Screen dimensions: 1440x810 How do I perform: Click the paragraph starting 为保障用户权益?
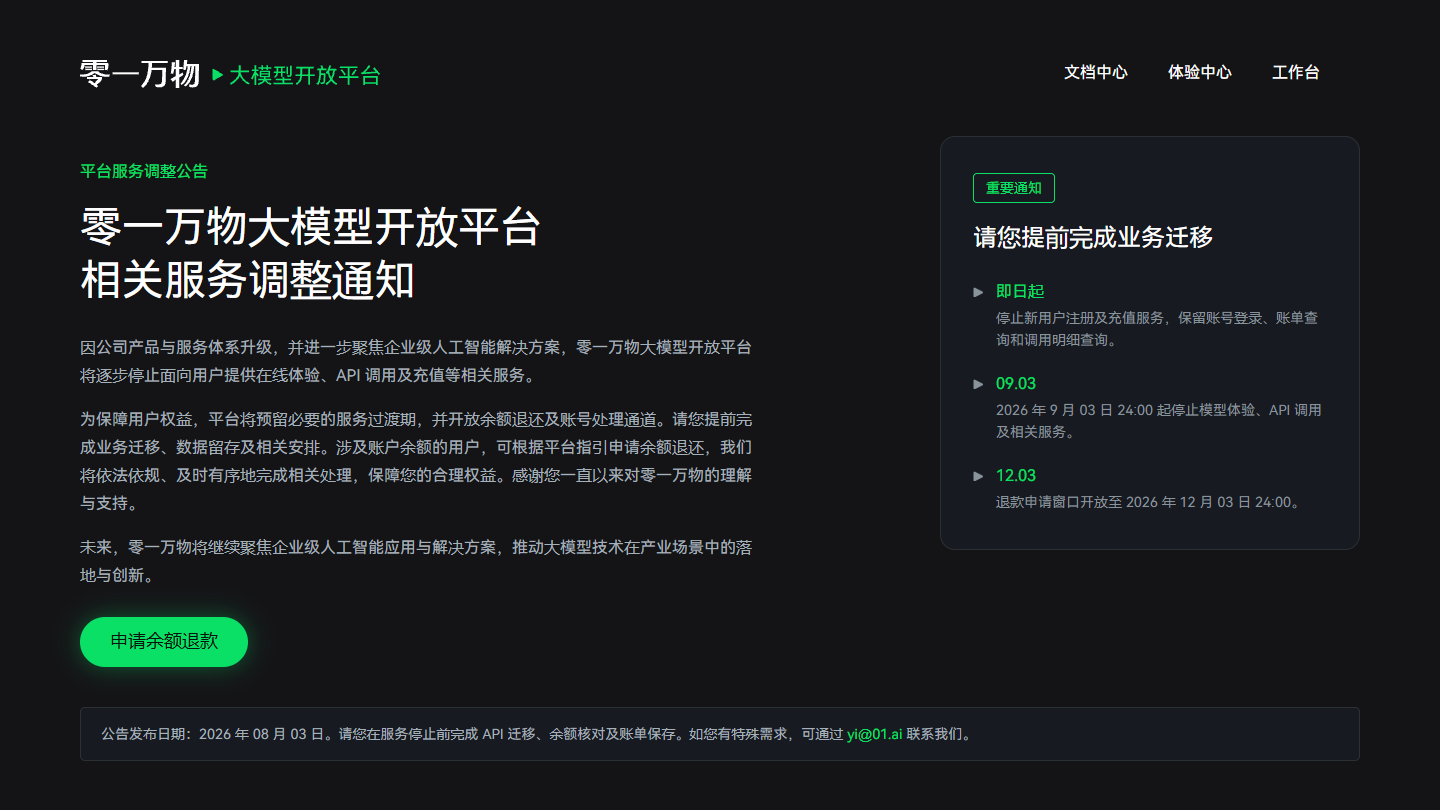pos(416,461)
